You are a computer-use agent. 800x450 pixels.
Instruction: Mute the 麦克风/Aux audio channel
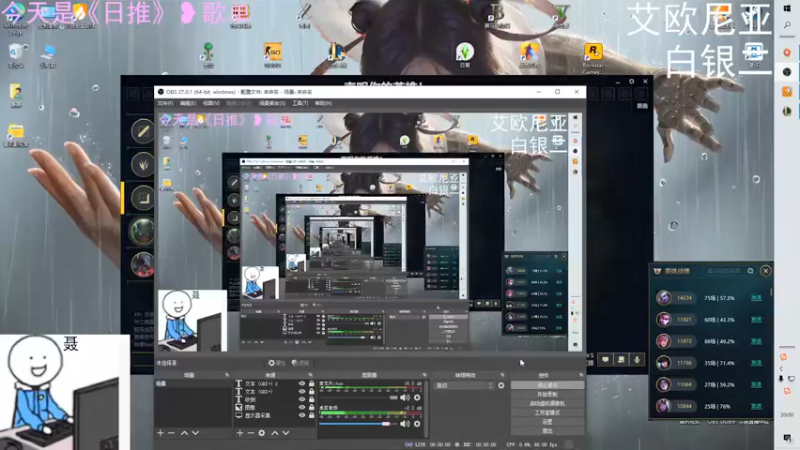[x=405, y=397]
